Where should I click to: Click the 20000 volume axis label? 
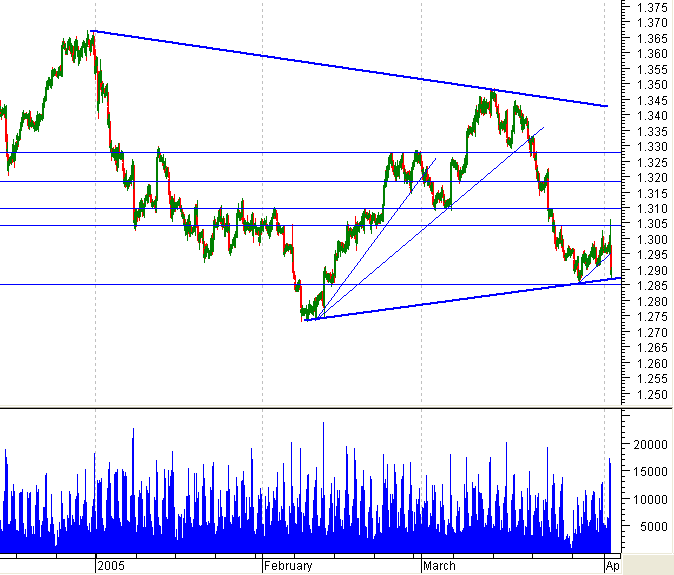650,445
